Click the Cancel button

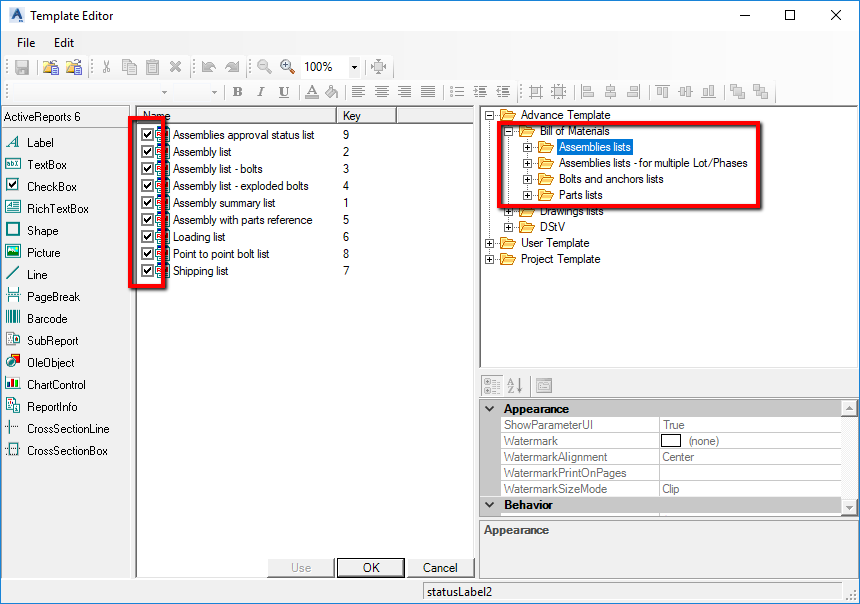[x=441, y=567]
